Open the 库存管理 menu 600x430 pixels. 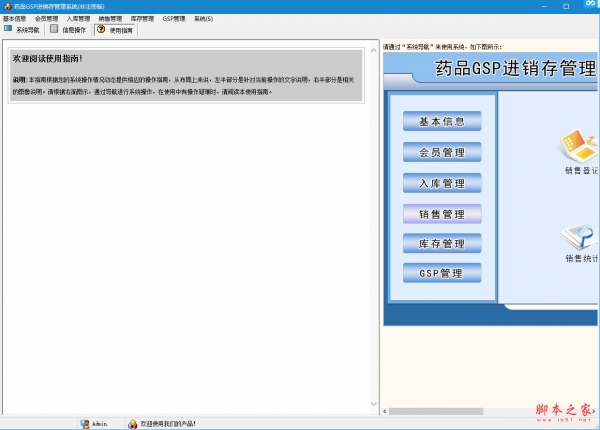point(142,19)
